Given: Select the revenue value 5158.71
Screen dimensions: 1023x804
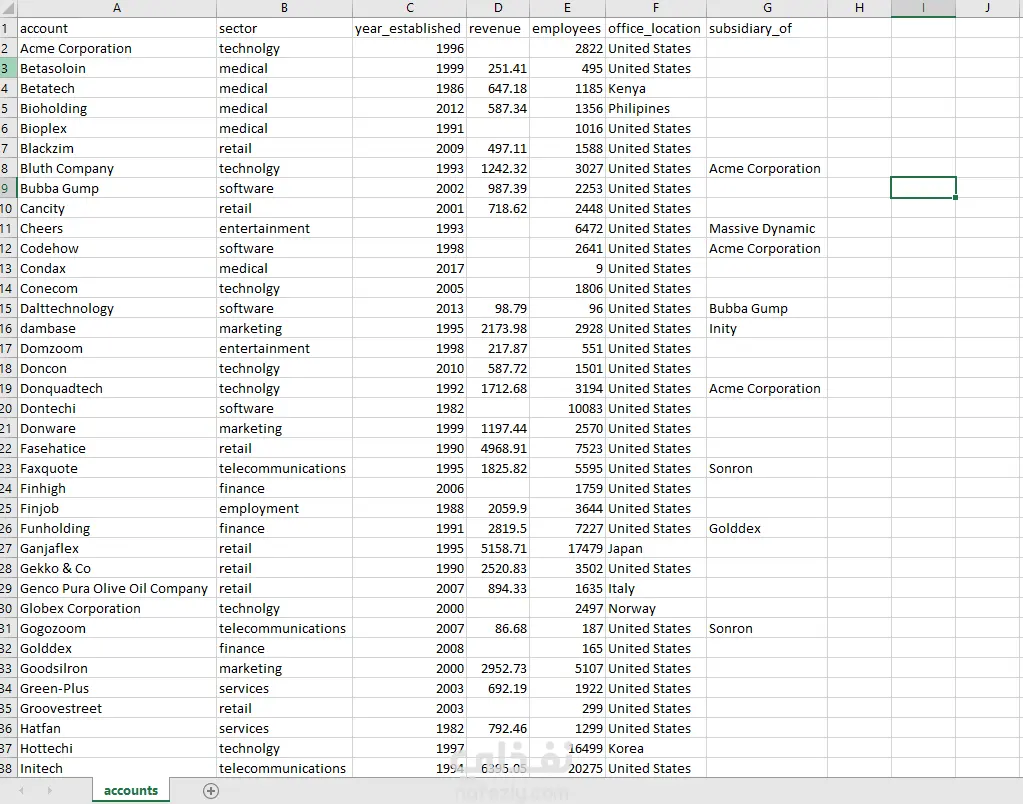Looking at the screenshot, I should click(498, 548).
